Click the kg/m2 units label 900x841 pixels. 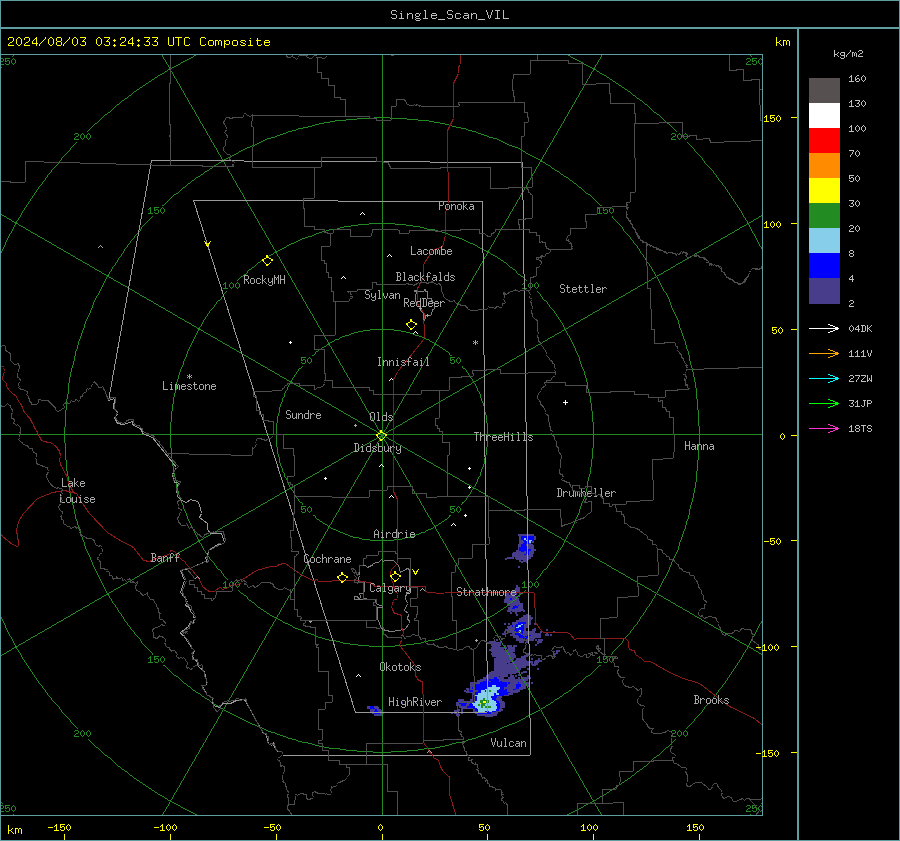tap(848, 54)
